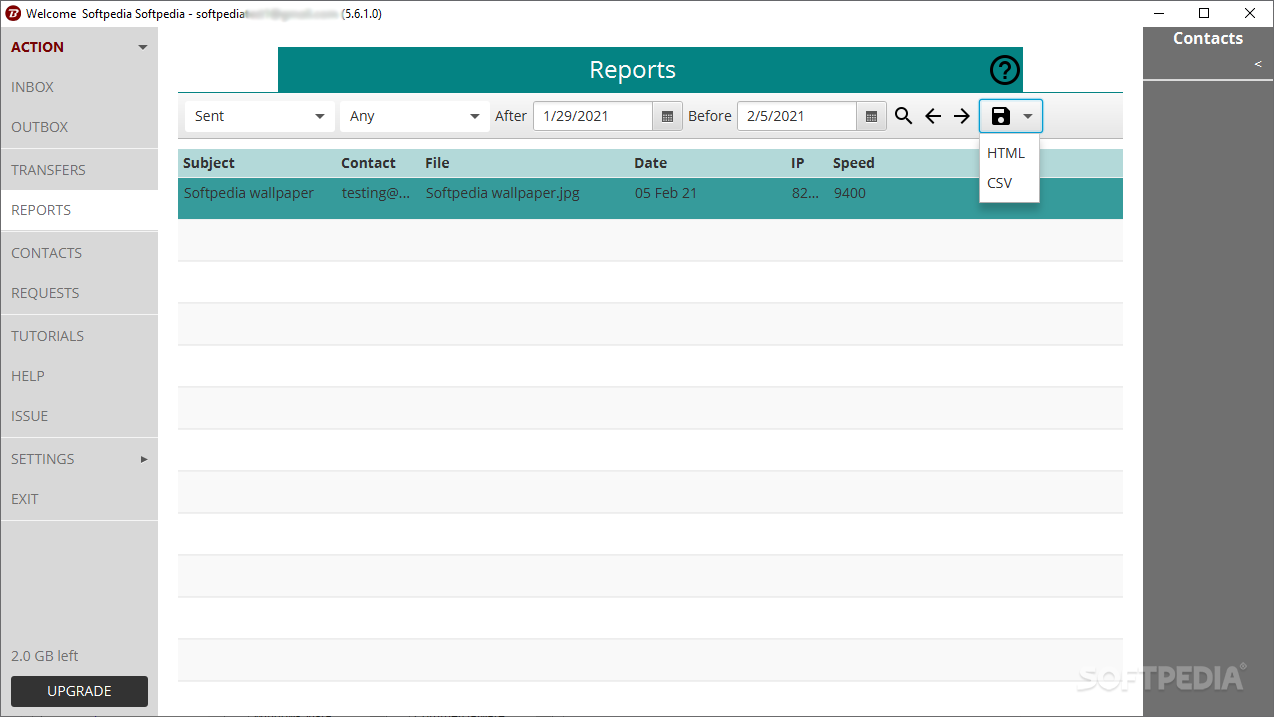Sort by File column header
Screen dimensions: 1274x717
437,163
